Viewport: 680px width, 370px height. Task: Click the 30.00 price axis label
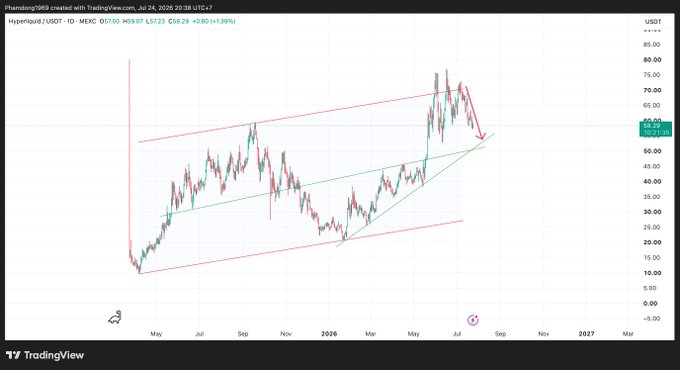coord(652,212)
